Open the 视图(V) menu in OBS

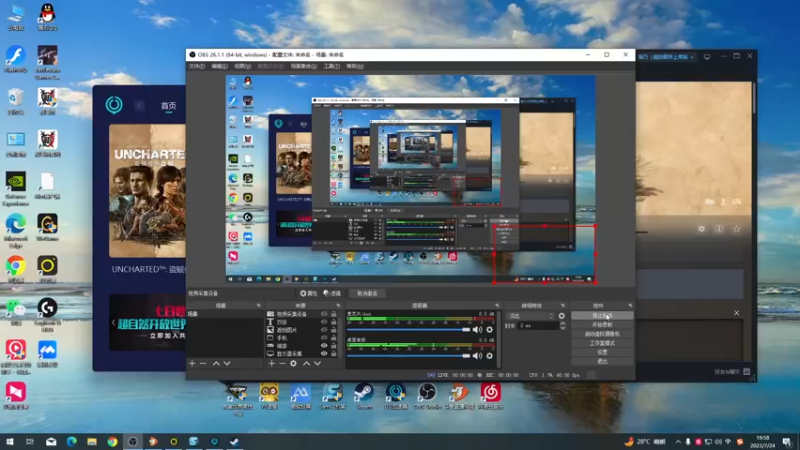point(242,66)
